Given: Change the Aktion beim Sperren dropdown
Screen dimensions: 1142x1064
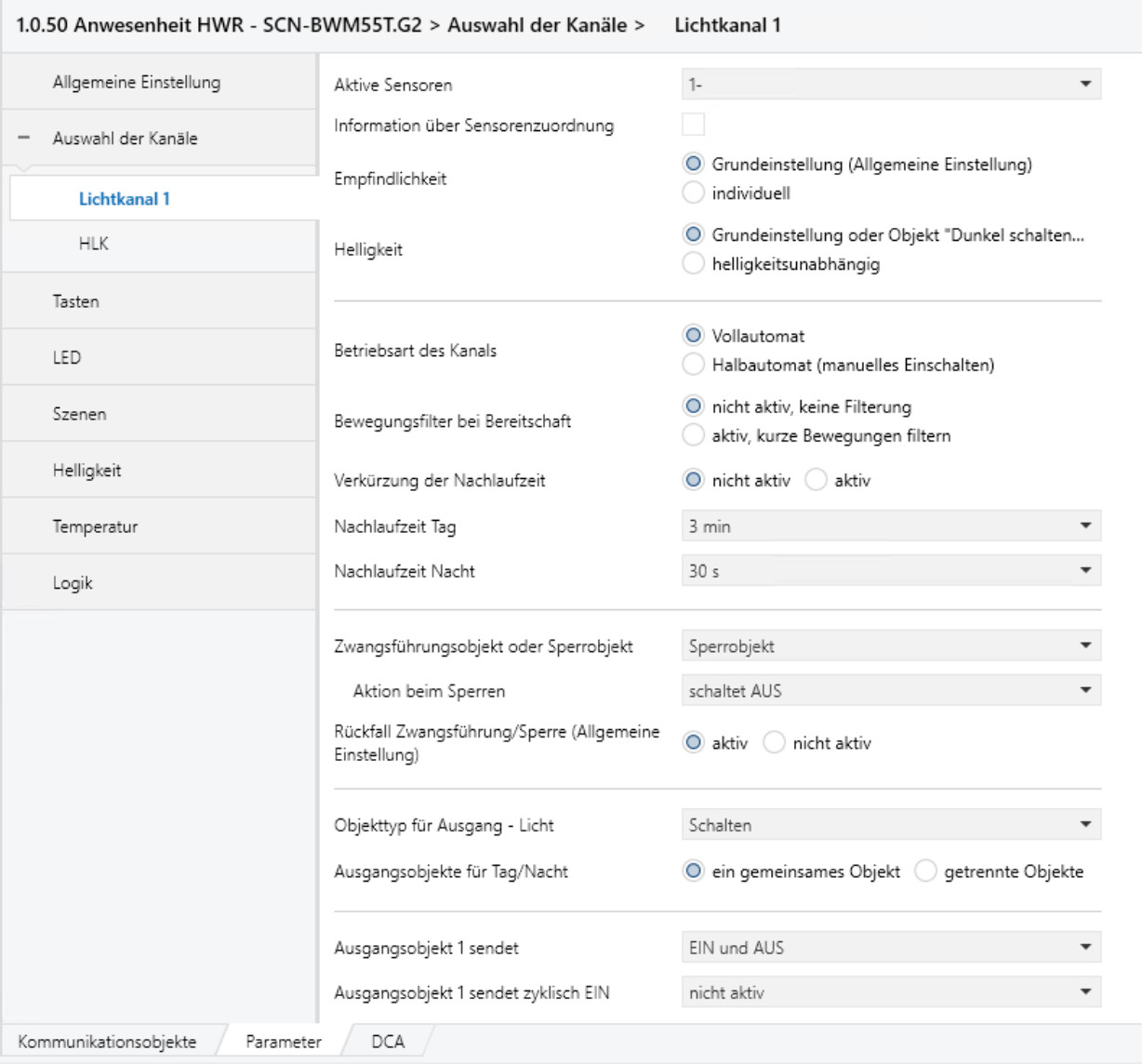Looking at the screenshot, I should click(x=890, y=691).
